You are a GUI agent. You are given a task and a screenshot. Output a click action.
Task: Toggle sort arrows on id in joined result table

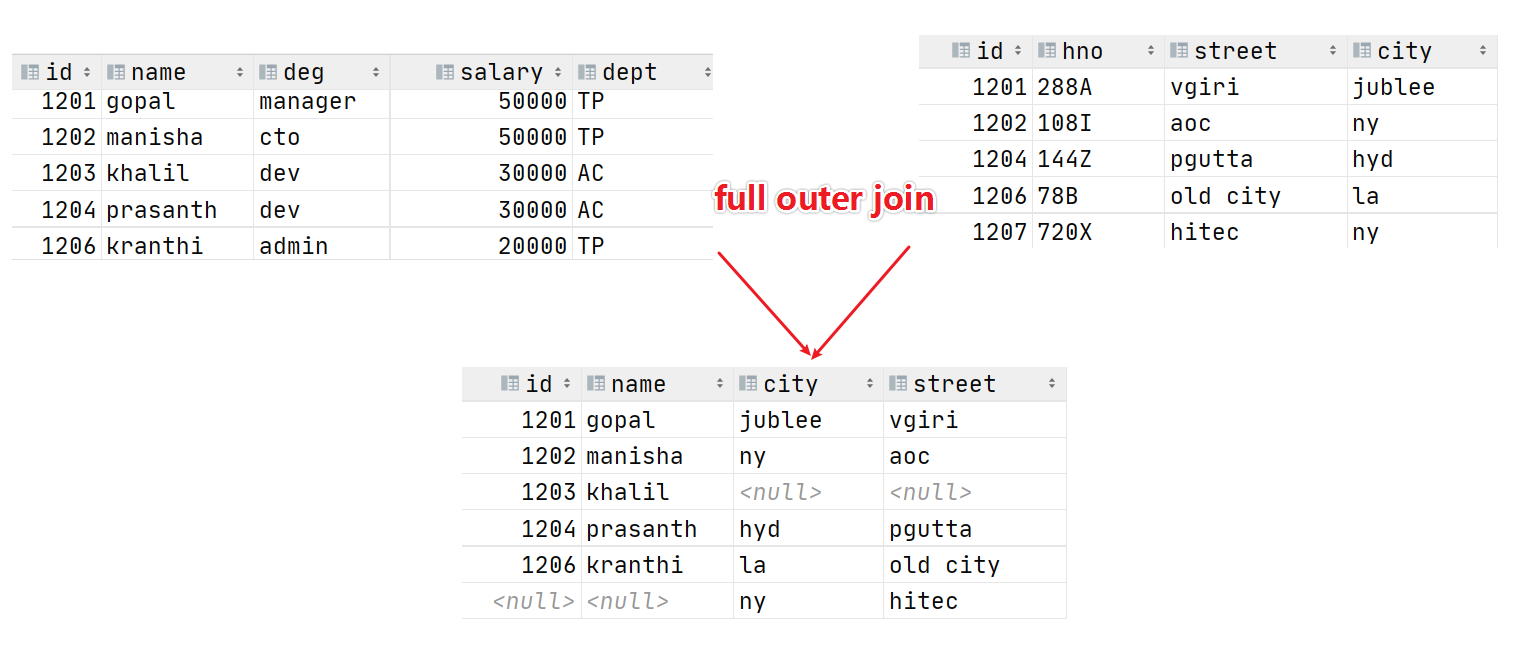tap(567, 383)
